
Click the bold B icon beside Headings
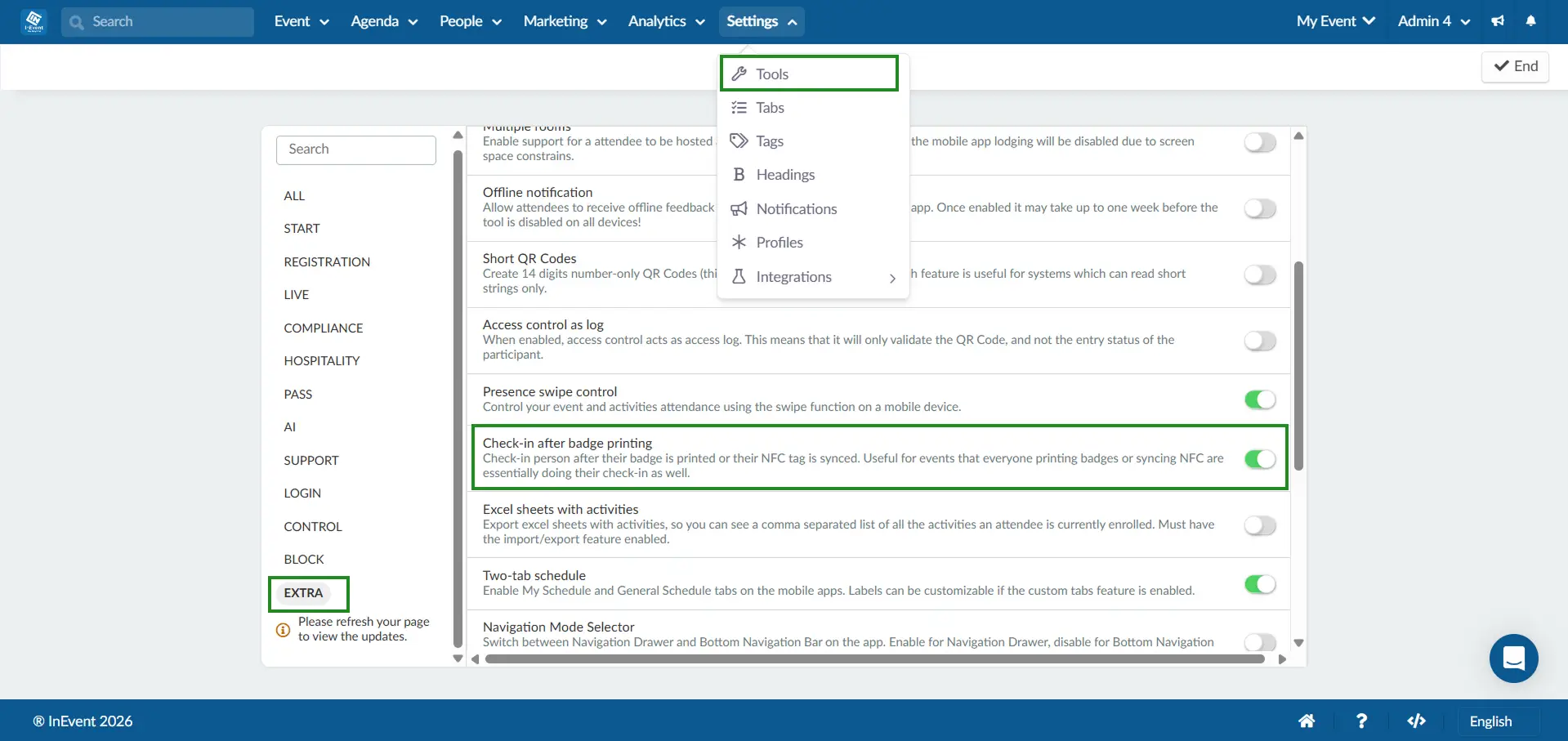click(x=739, y=175)
